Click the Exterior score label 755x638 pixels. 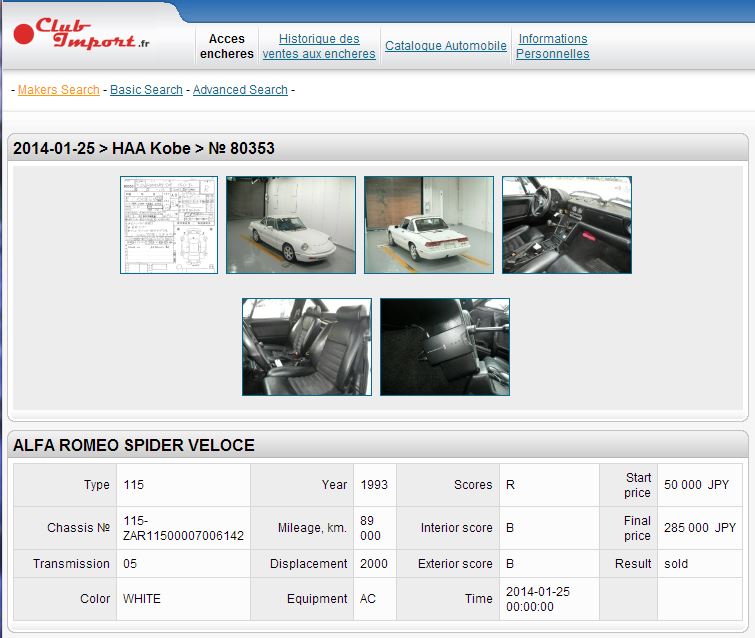point(455,564)
